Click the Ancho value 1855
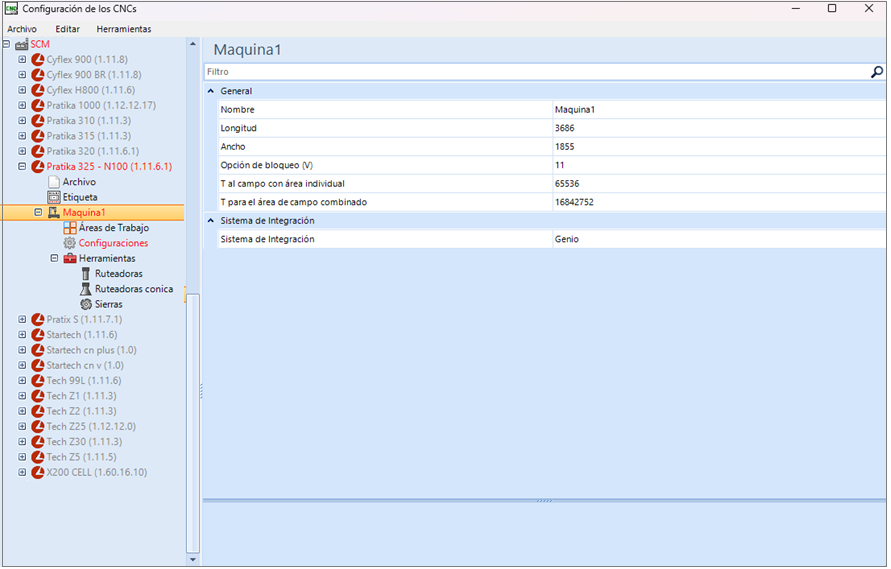The image size is (891, 569). [719, 147]
